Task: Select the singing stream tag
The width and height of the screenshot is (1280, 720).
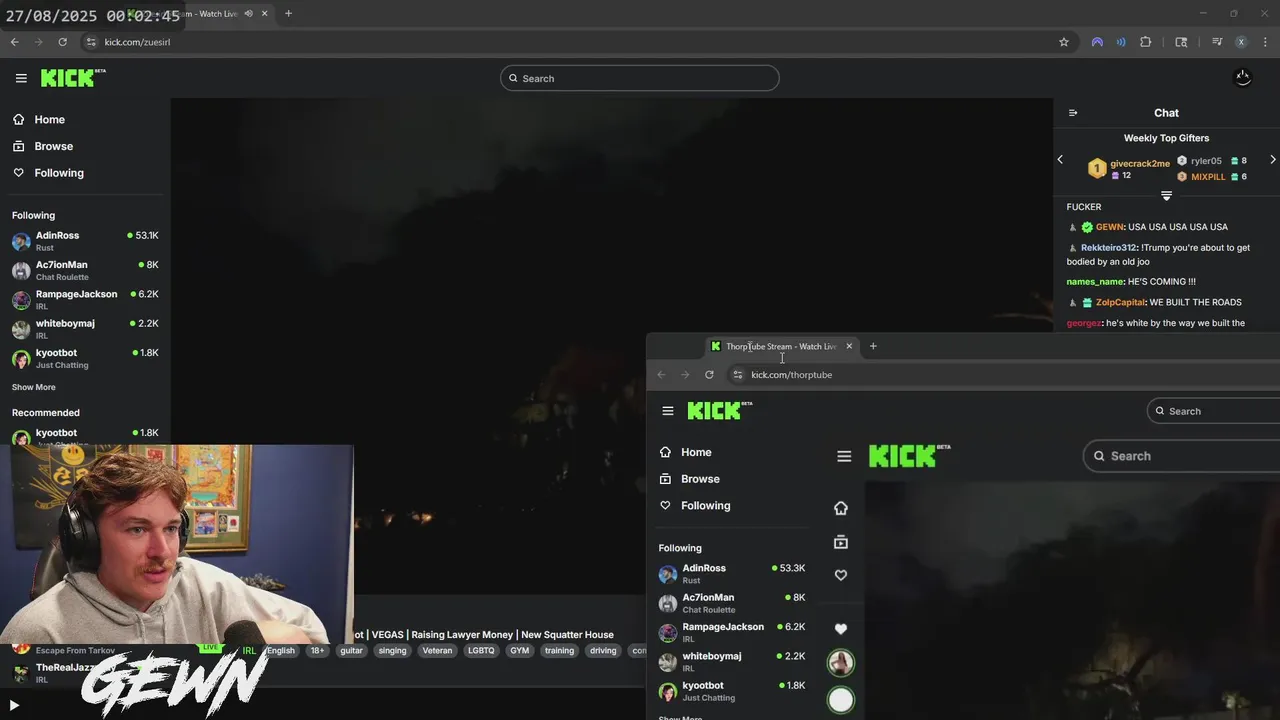Action: (392, 650)
